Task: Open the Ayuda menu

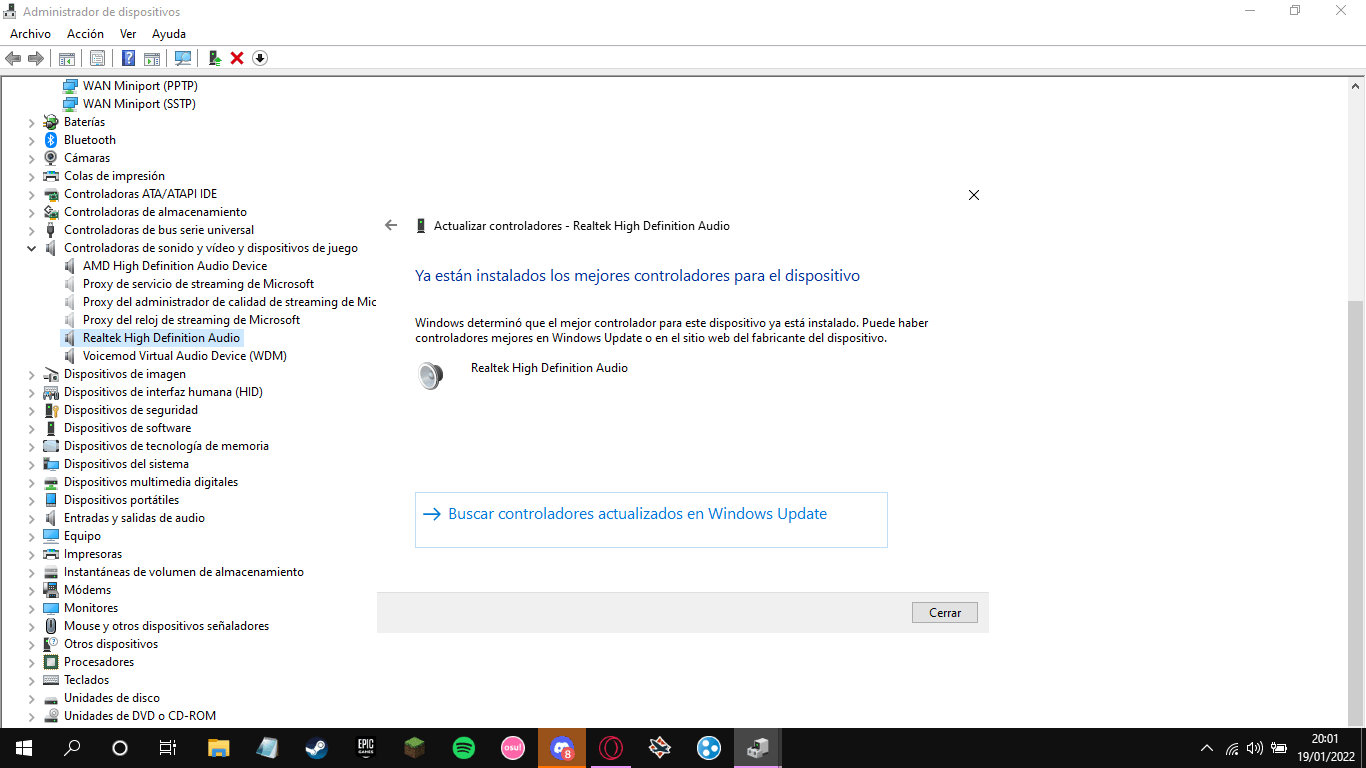Action: (169, 34)
